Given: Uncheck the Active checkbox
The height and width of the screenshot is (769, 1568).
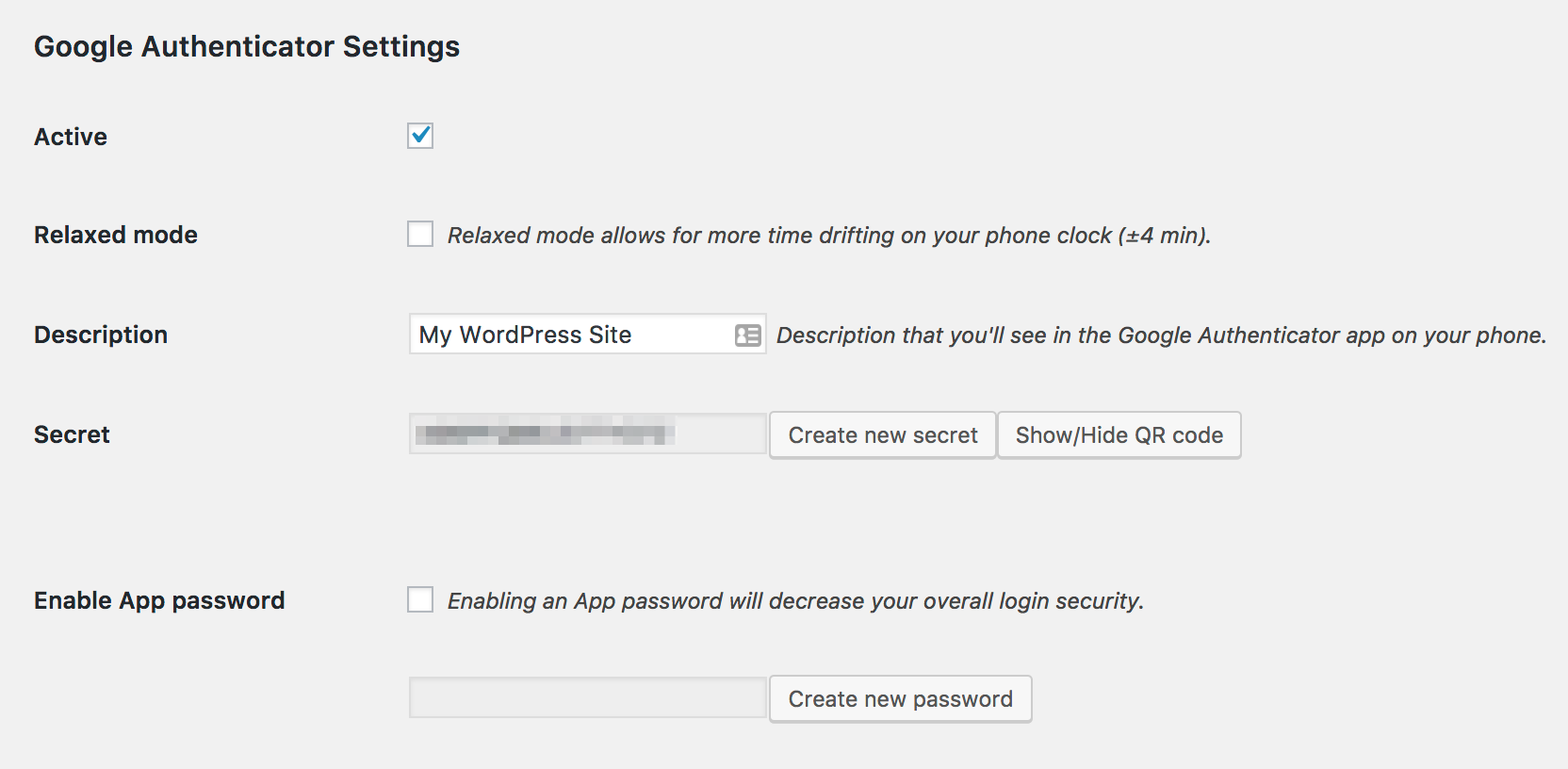Looking at the screenshot, I should pos(420,136).
